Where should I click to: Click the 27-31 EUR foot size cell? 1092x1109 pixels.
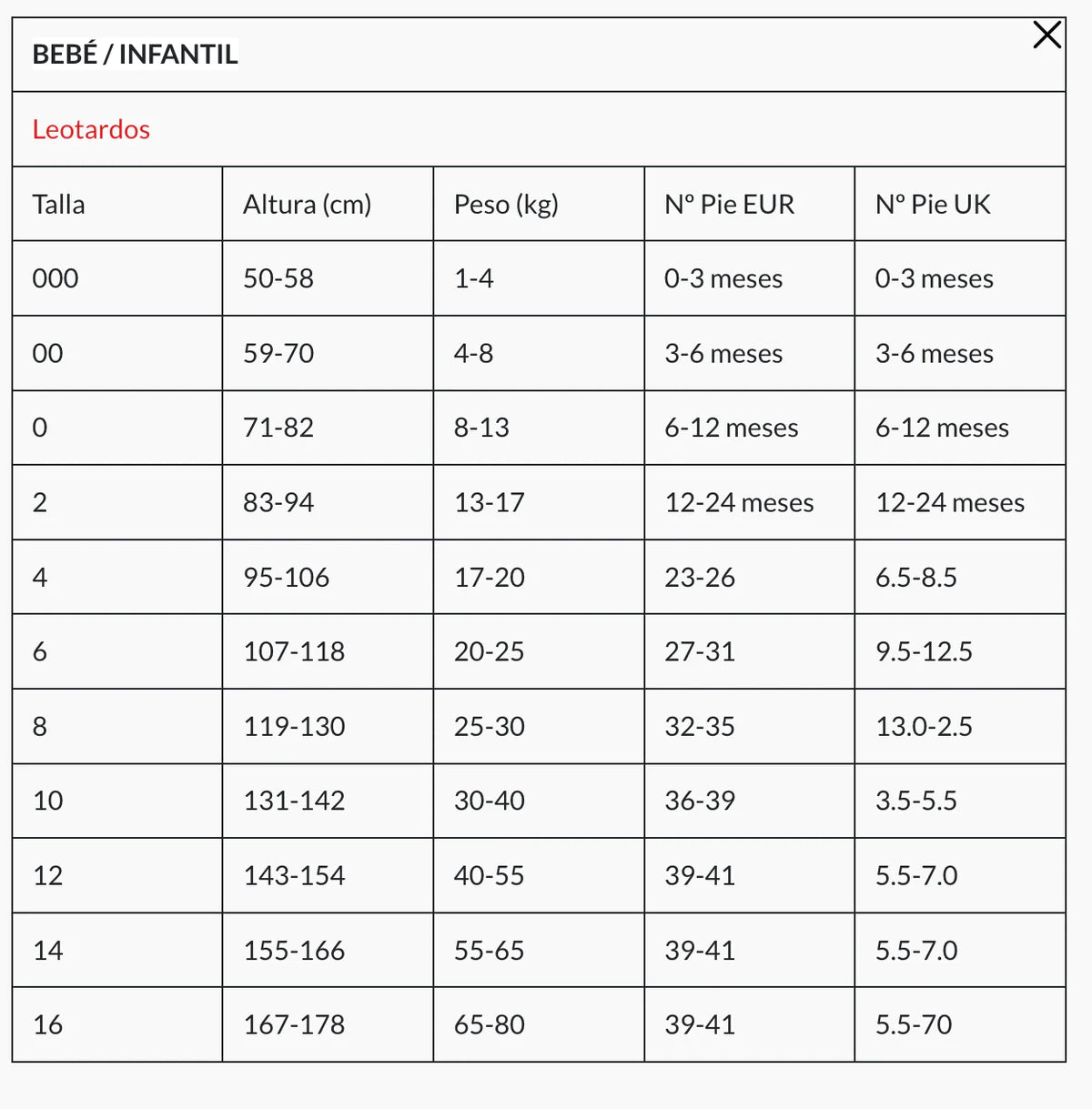click(x=700, y=651)
